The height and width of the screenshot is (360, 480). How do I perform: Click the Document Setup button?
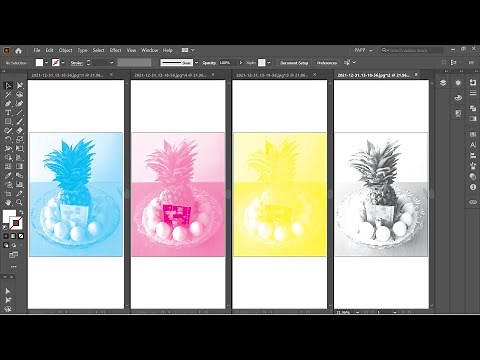294,63
